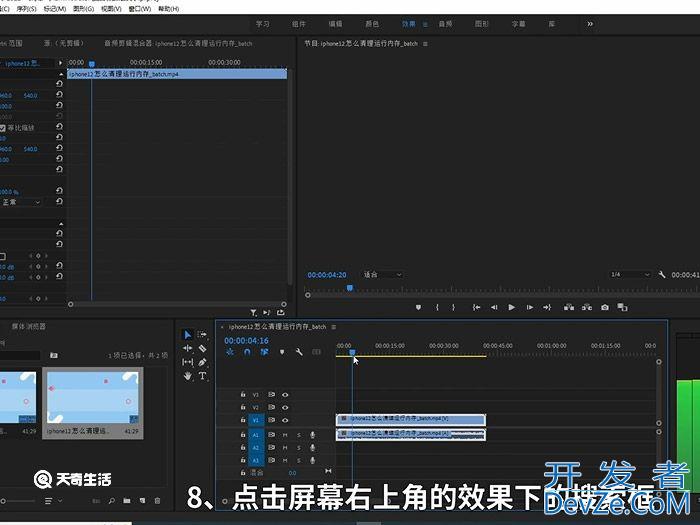This screenshot has height=525, width=700.
Task: Open Comparison View button
Action: click(622, 307)
